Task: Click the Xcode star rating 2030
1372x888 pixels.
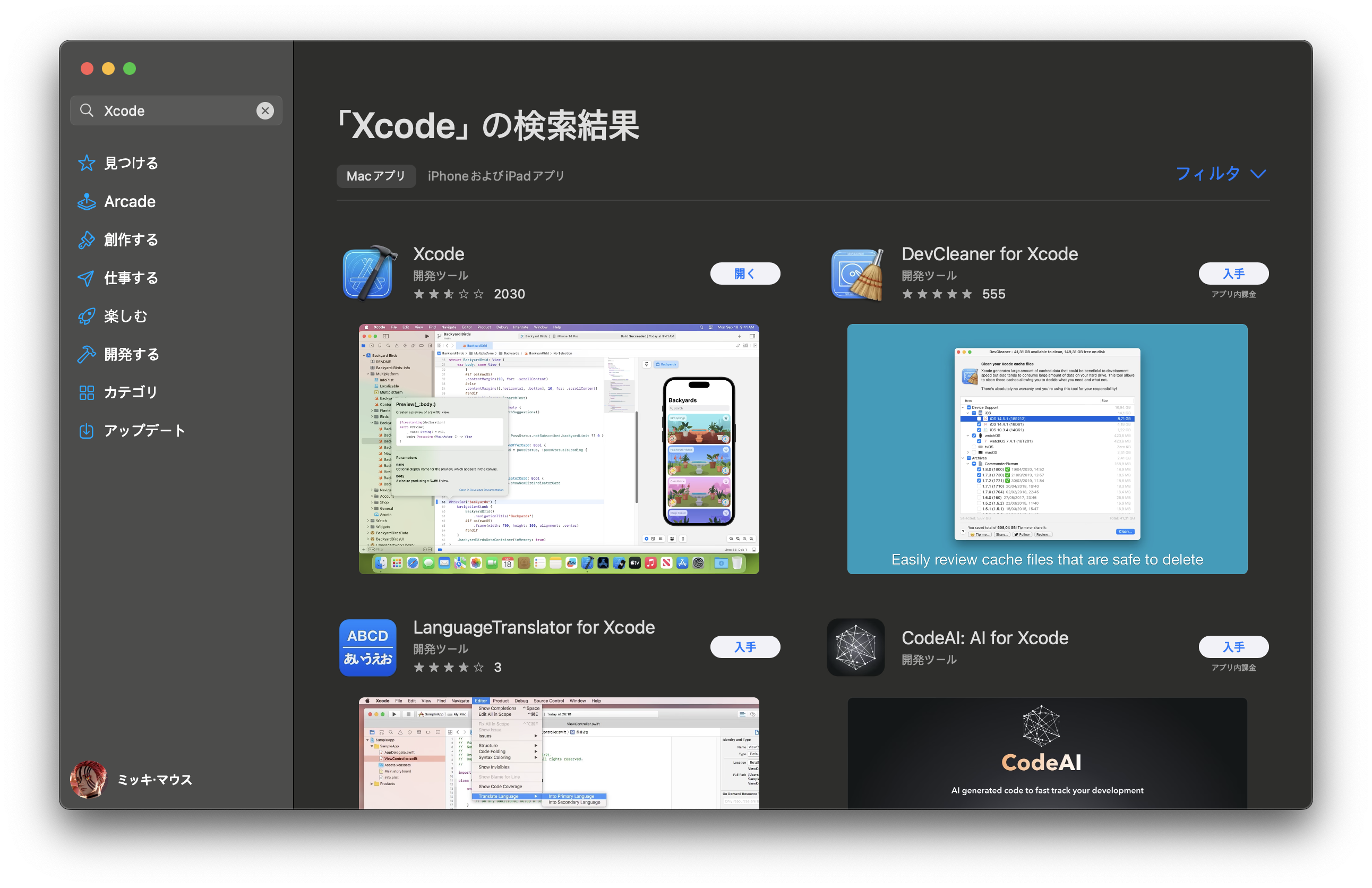Action: pyautogui.click(x=469, y=294)
